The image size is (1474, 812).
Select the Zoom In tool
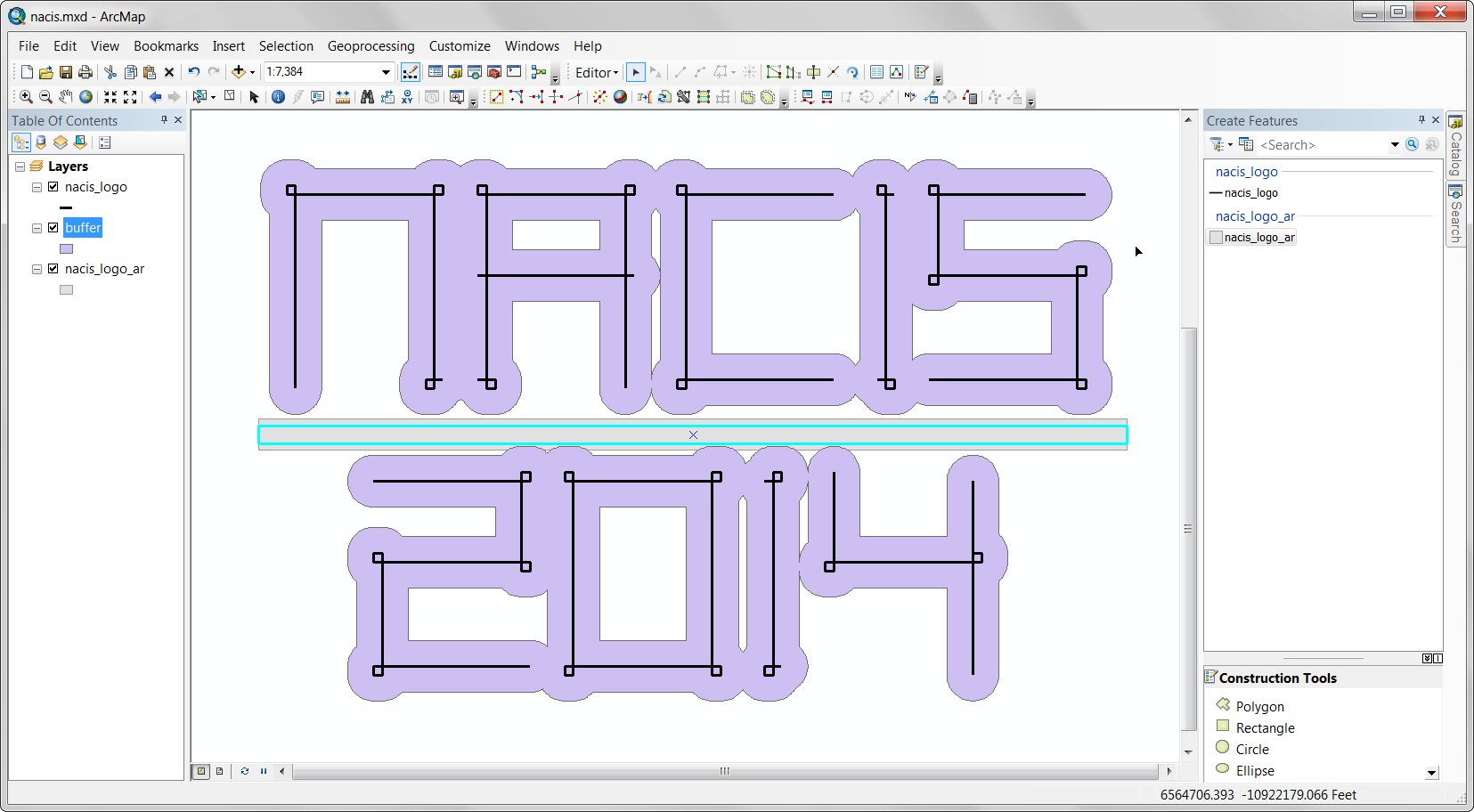pyautogui.click(x=27, y=97)
